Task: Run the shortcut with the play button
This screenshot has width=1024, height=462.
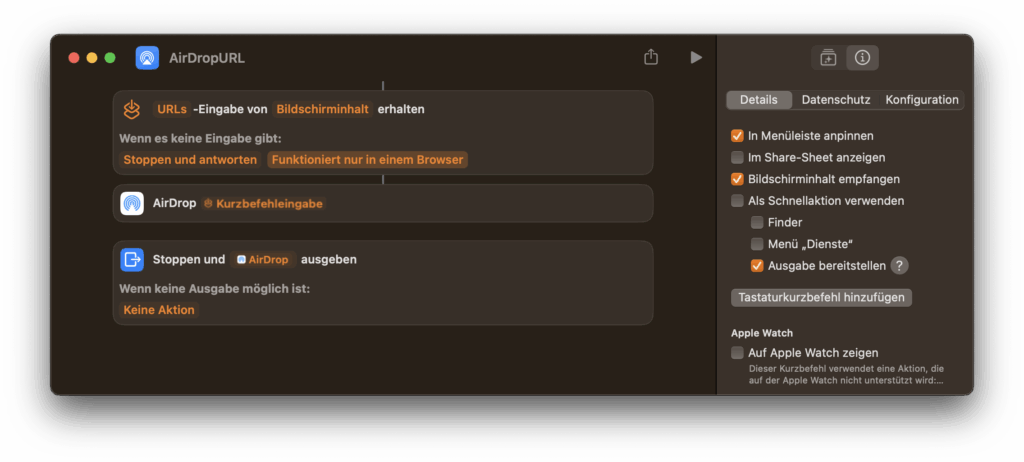Action: coord(696,58)
